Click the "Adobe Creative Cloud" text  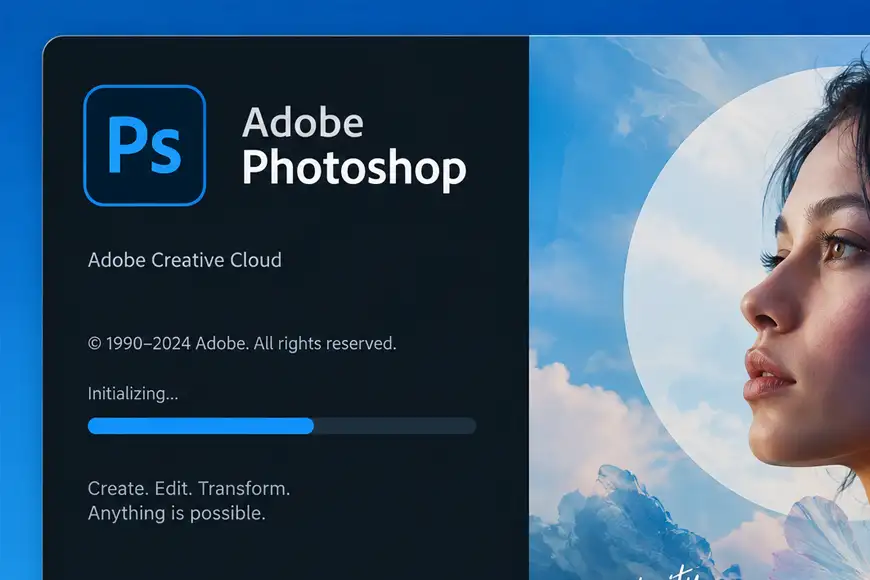185,260
